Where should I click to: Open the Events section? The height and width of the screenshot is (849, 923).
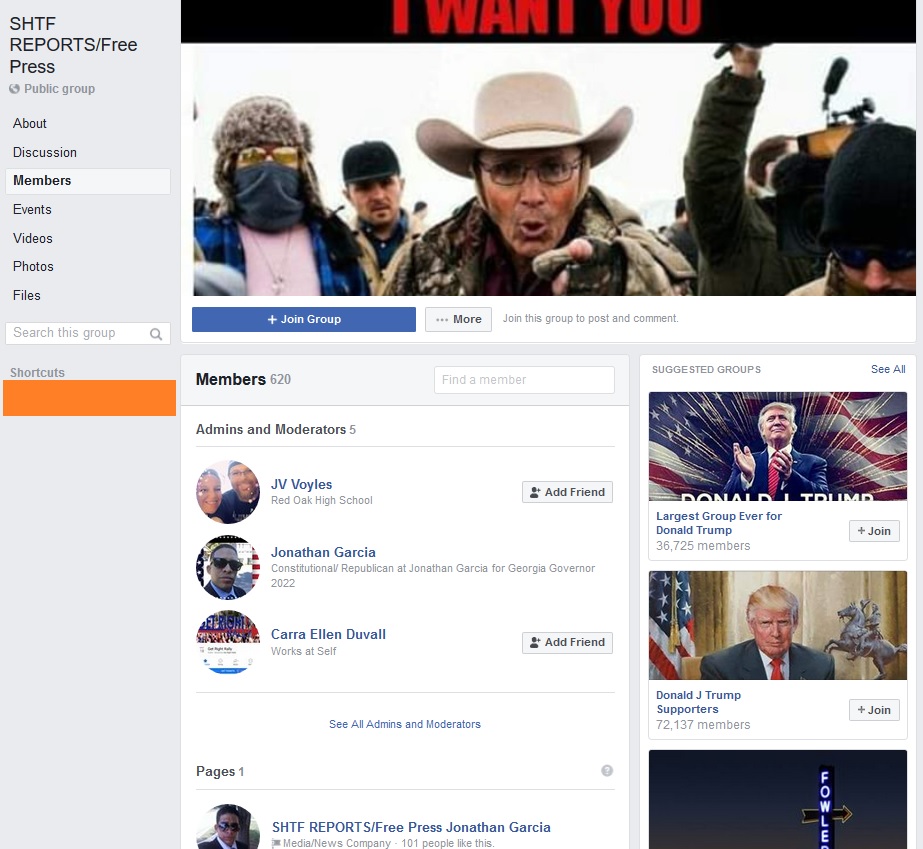[x=32, y=210]
